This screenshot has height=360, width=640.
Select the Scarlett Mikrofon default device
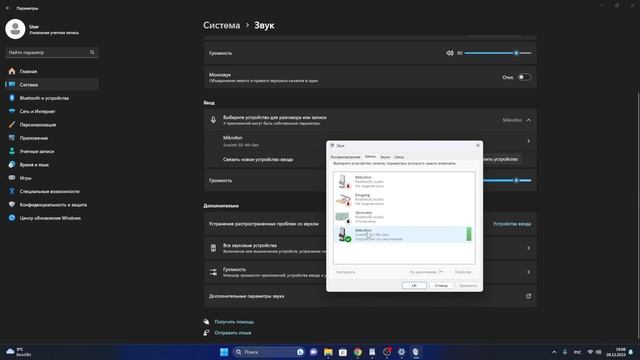click(404, 234)
